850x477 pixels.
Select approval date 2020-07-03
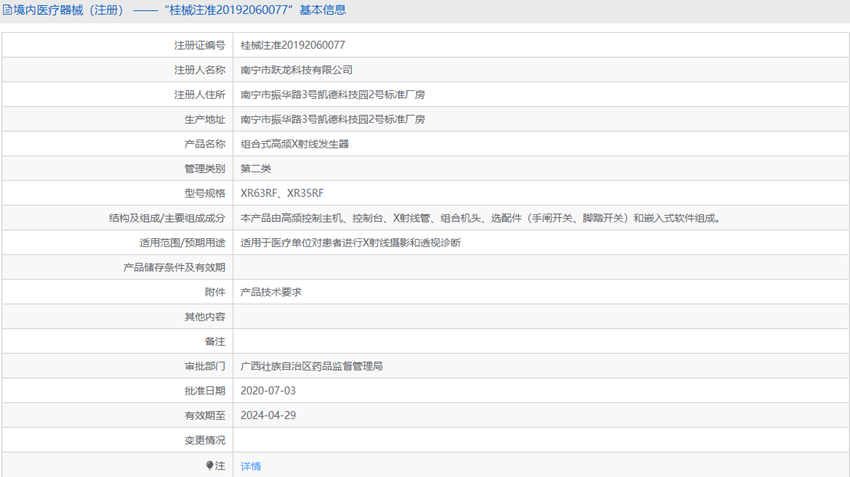pos(268,390)
